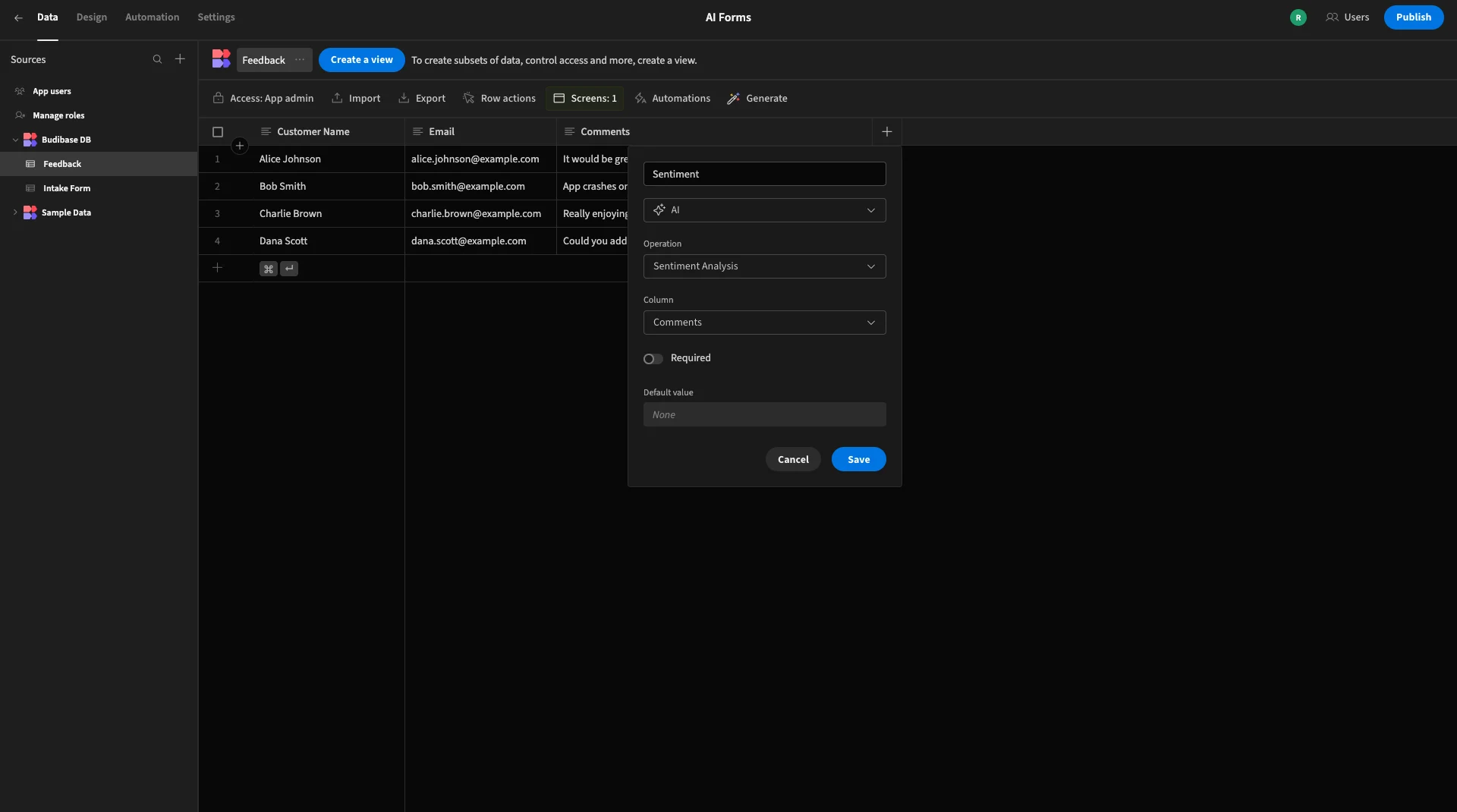Click dana.scott@example.com cell
This screenshot has width=1457, height=812.
pos(480,241)
